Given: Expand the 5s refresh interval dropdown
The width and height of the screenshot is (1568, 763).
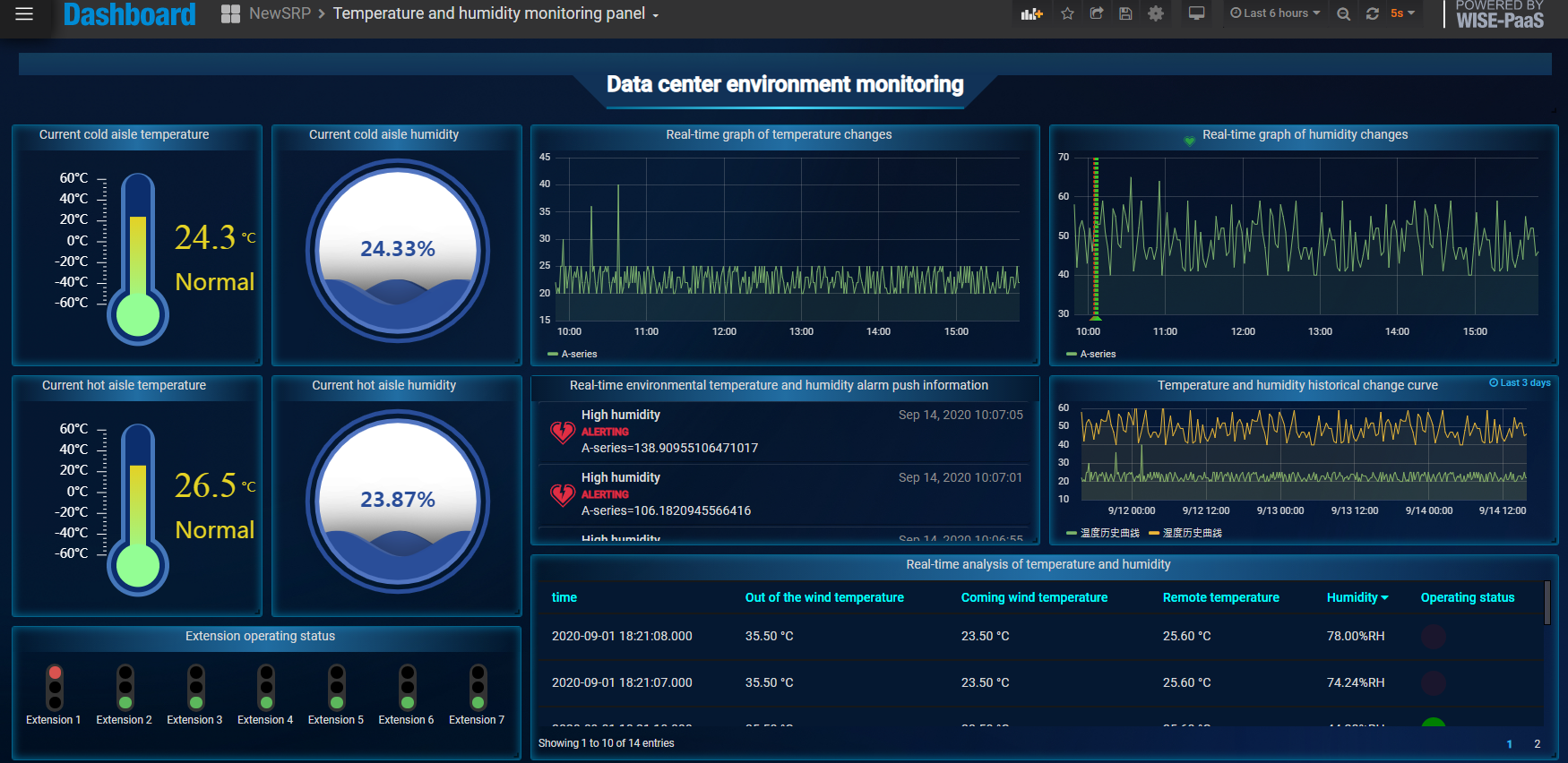Looking at the screenshot, I should [1402, 13].
